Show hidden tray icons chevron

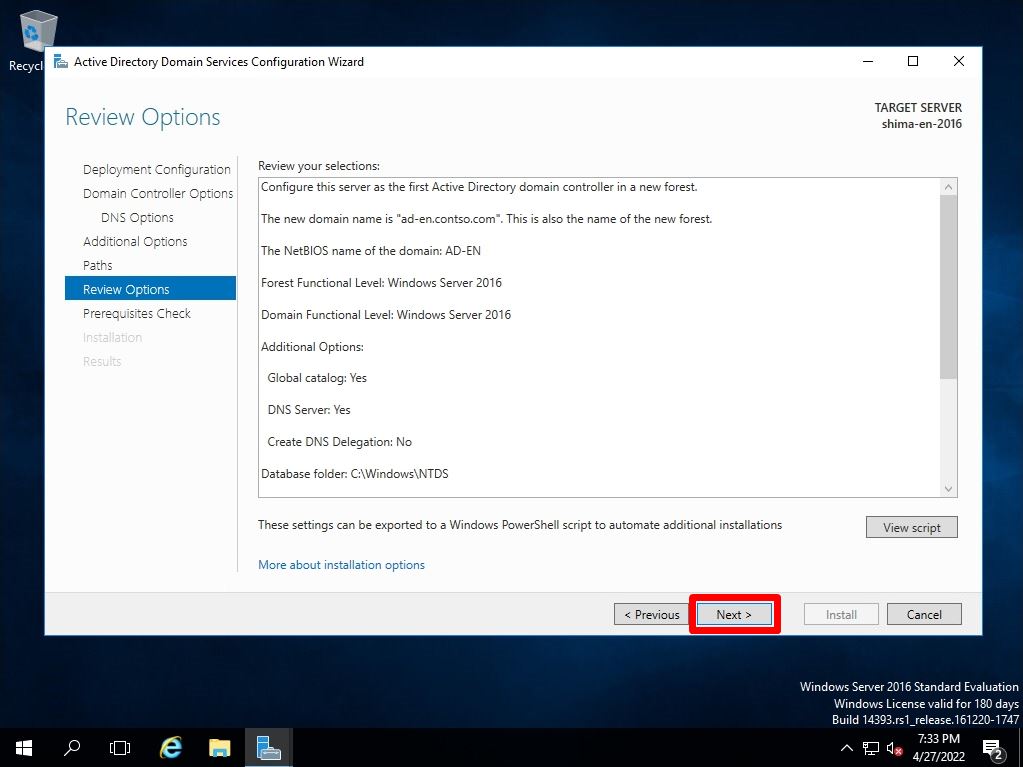(847, 748)
